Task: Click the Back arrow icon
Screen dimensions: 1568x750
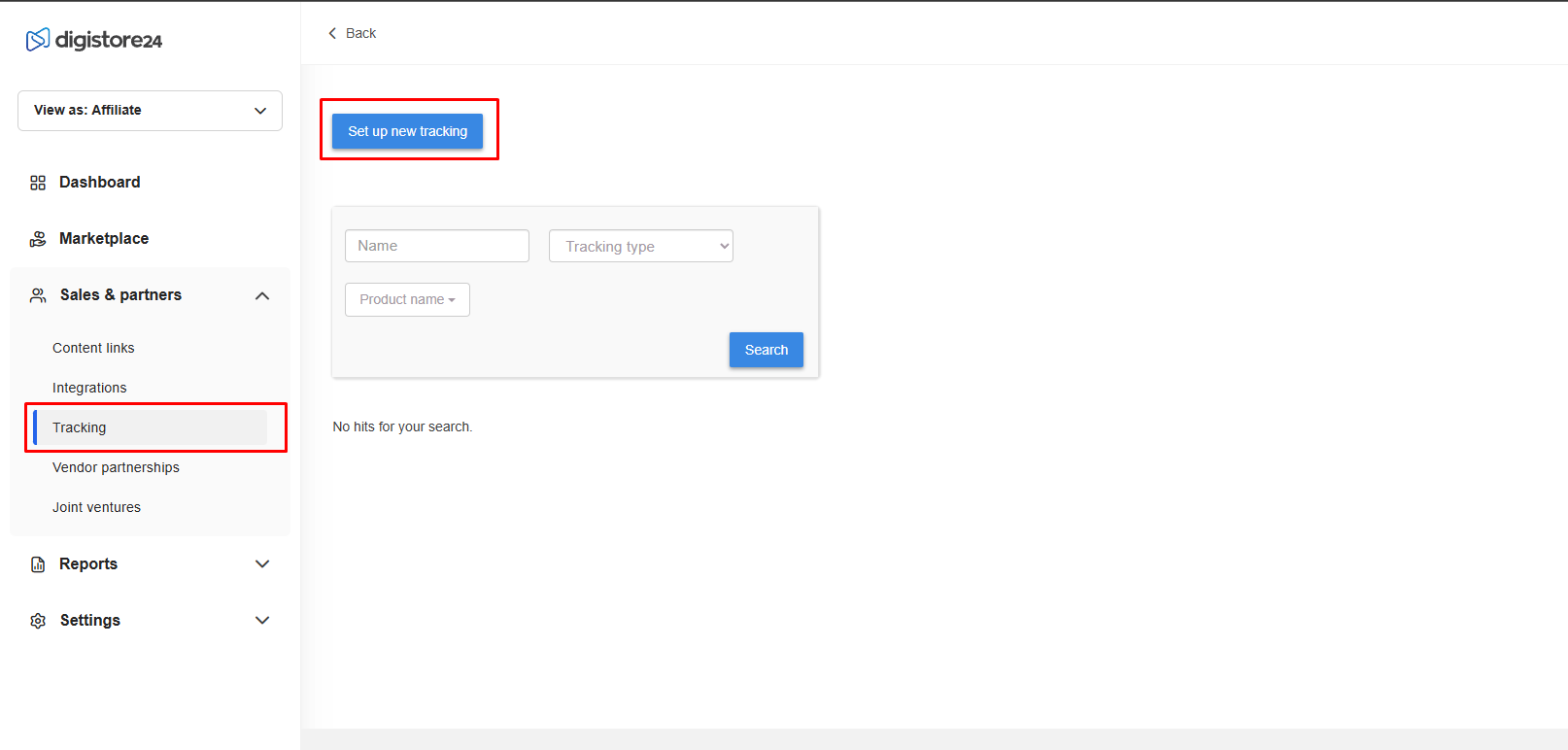Action: (332, 33)
